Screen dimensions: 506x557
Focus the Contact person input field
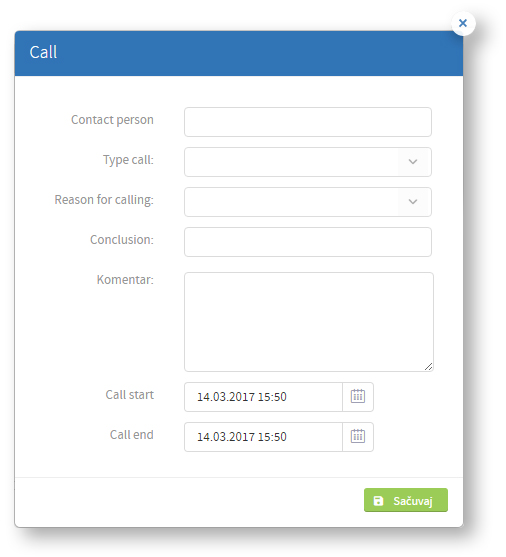[308, 122]
